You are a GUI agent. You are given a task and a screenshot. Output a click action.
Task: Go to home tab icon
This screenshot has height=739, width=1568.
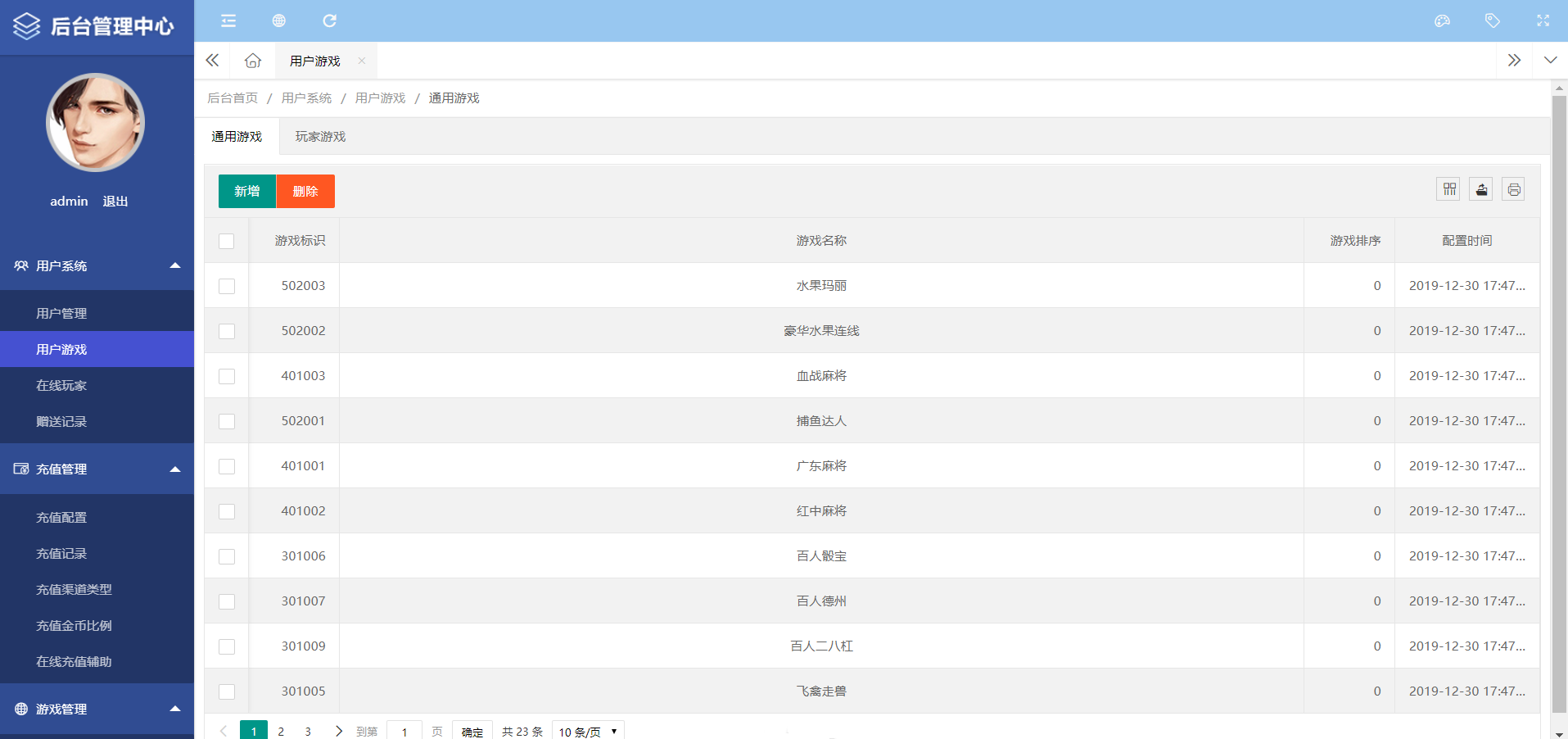(253, 61)
